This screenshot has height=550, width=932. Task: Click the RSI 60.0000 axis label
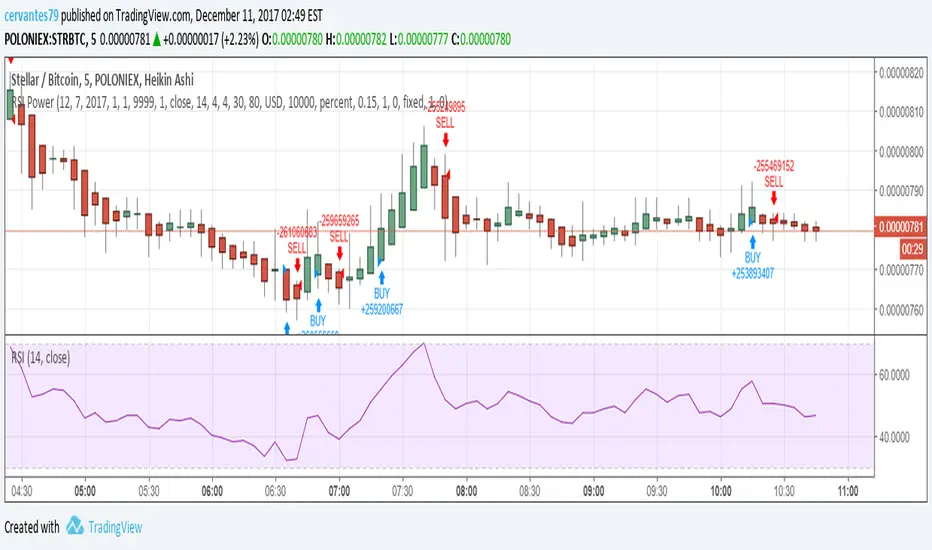click(x=893, y=375)
